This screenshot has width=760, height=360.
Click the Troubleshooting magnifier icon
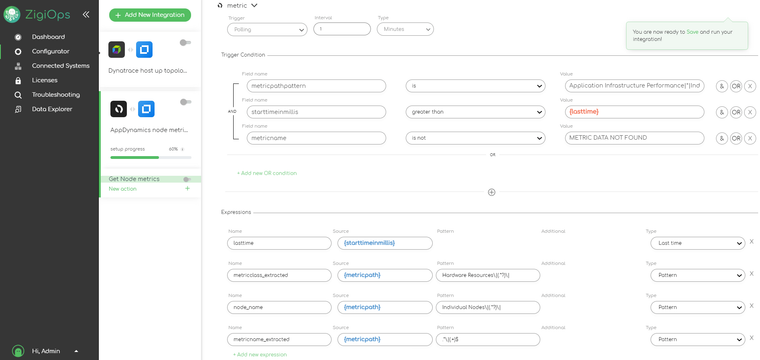coord(18,95)
